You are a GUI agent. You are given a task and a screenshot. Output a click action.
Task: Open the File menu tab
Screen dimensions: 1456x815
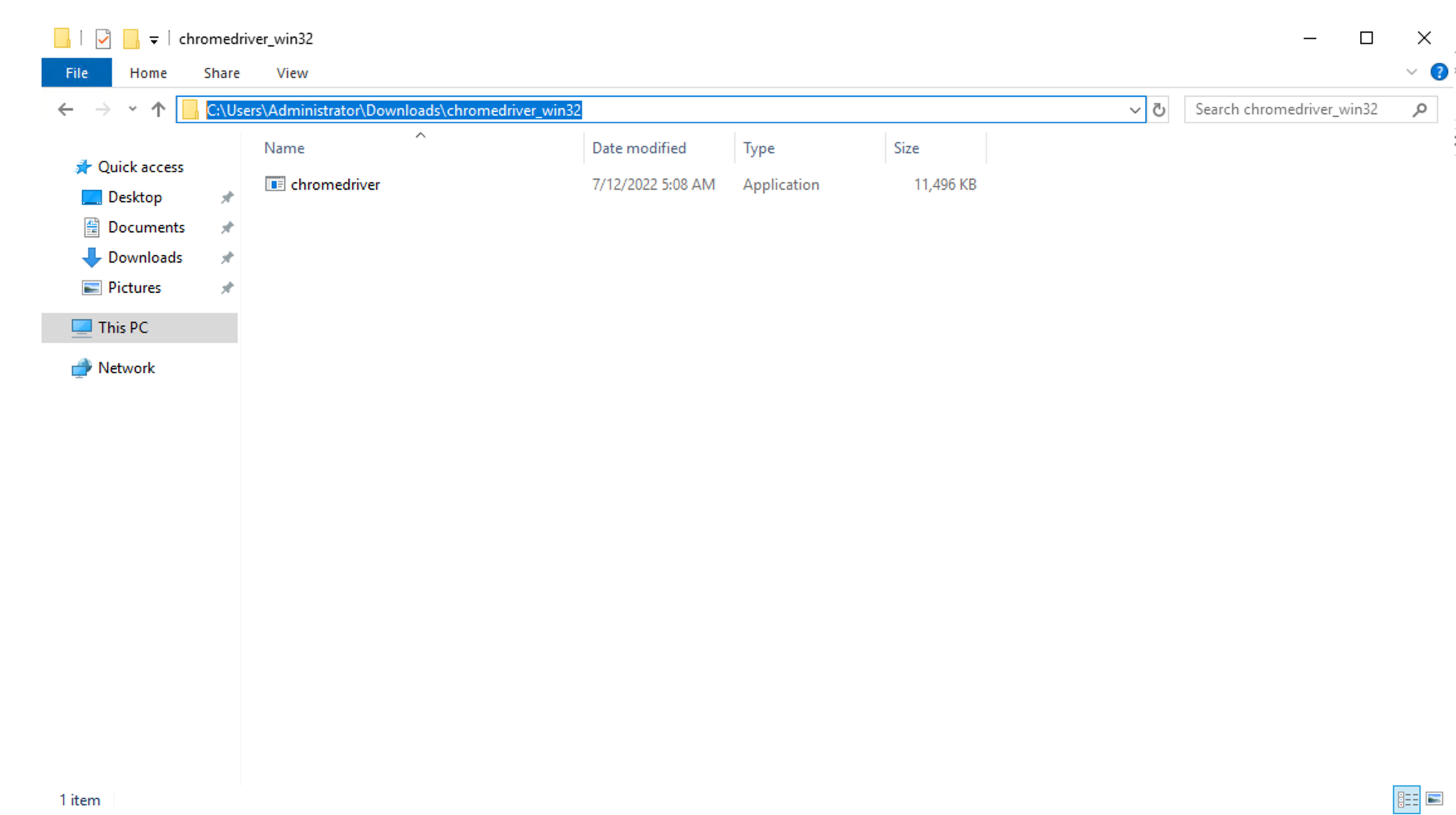77,73
